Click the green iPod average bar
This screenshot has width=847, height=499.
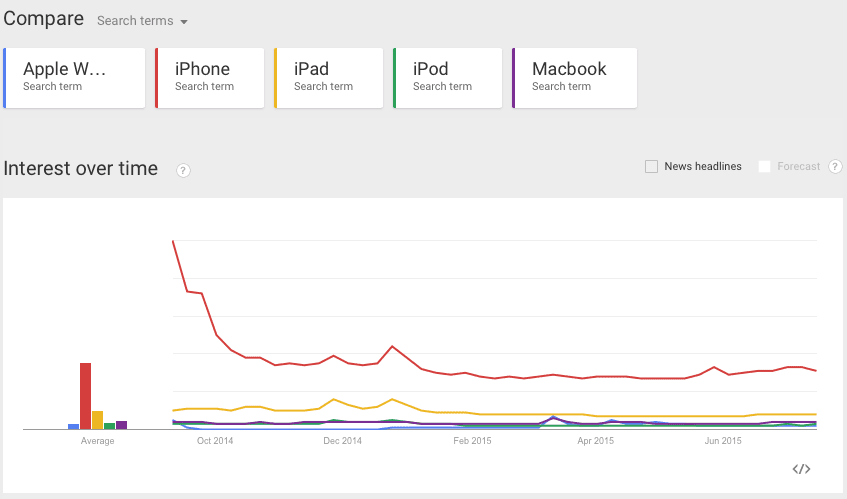tap(110, 426)
